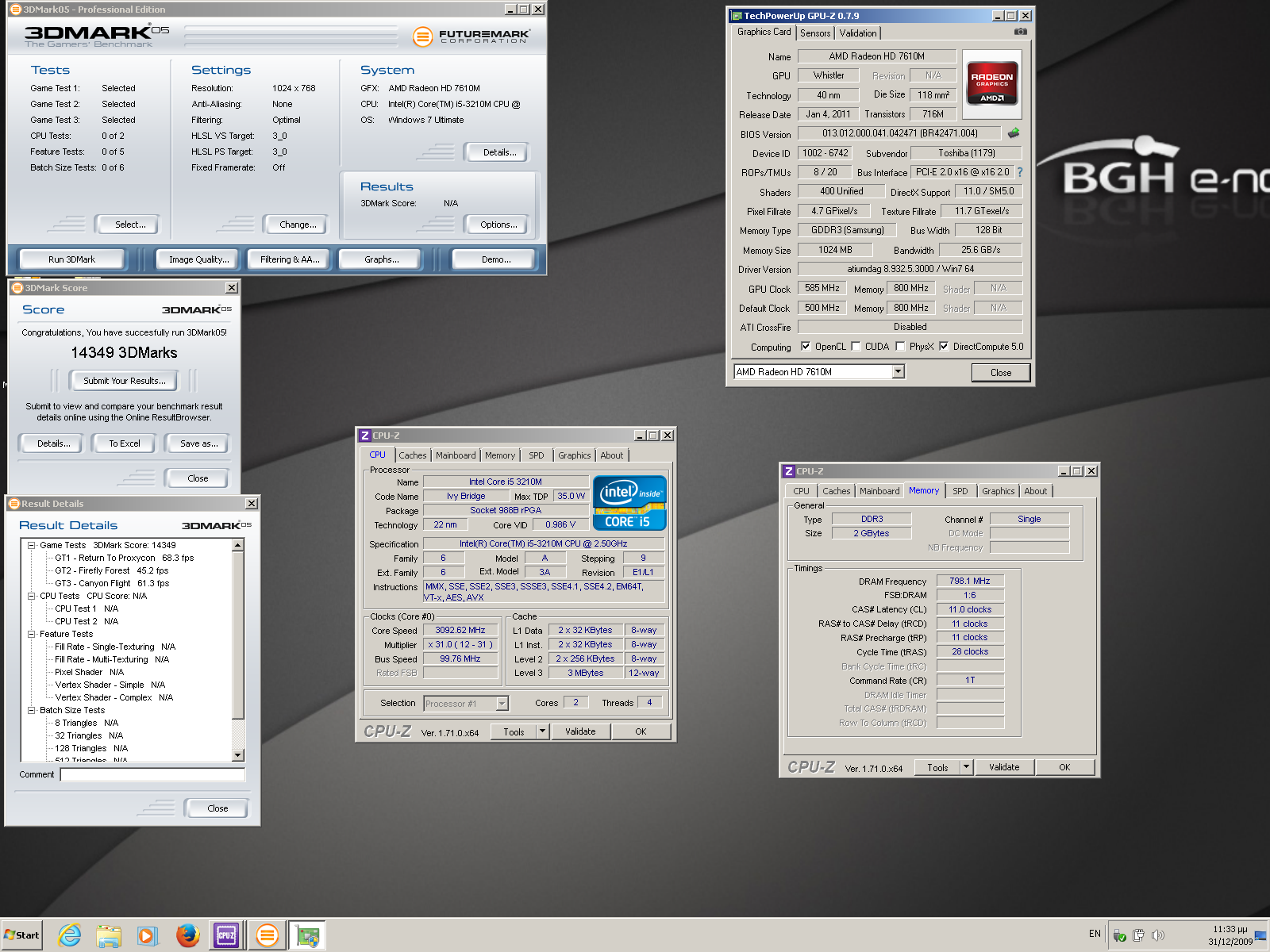This screenshot has height=952, width=1270.
Task: Switch to GPU-Z via its taskbar icon
Action: tap(307, 935)
